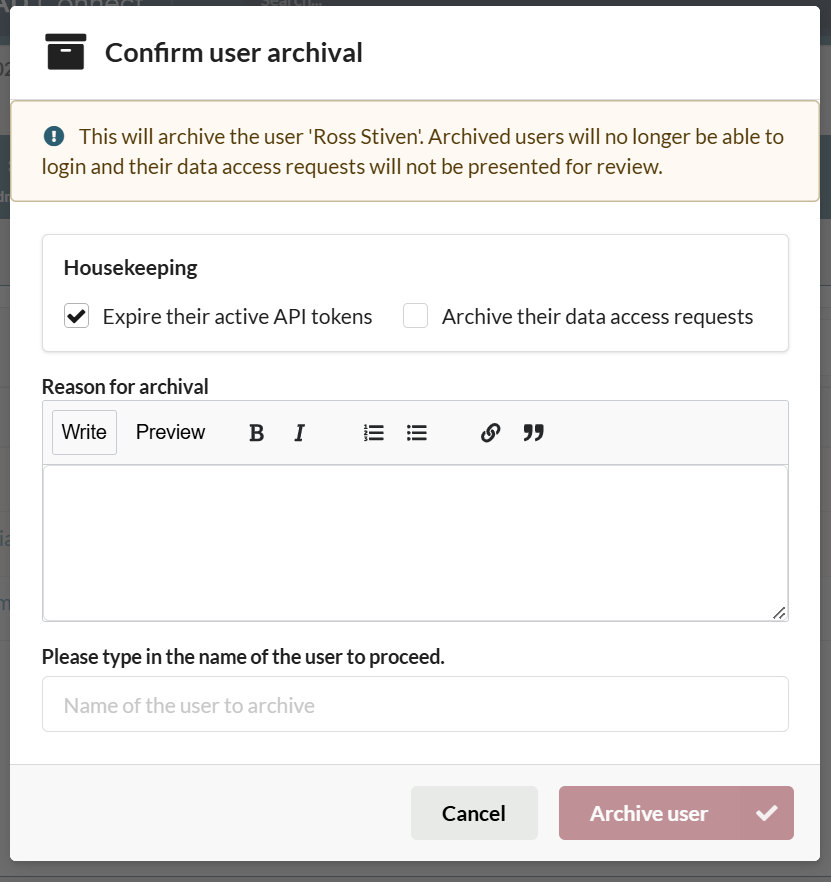Click the text area resize handle
Image resolution: width=831 pixels, height=882 pixels.
pos(780,613)
